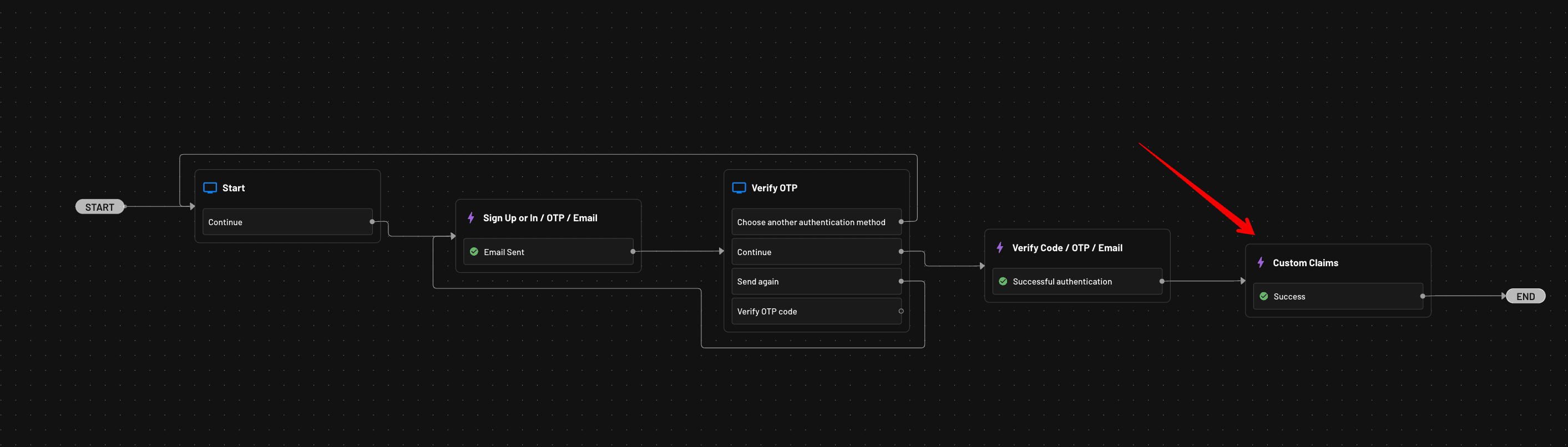Click the screen icon on Verify OTP step
The width and height of the screenshot is (1568, 447).
click(x=739, y=188)
